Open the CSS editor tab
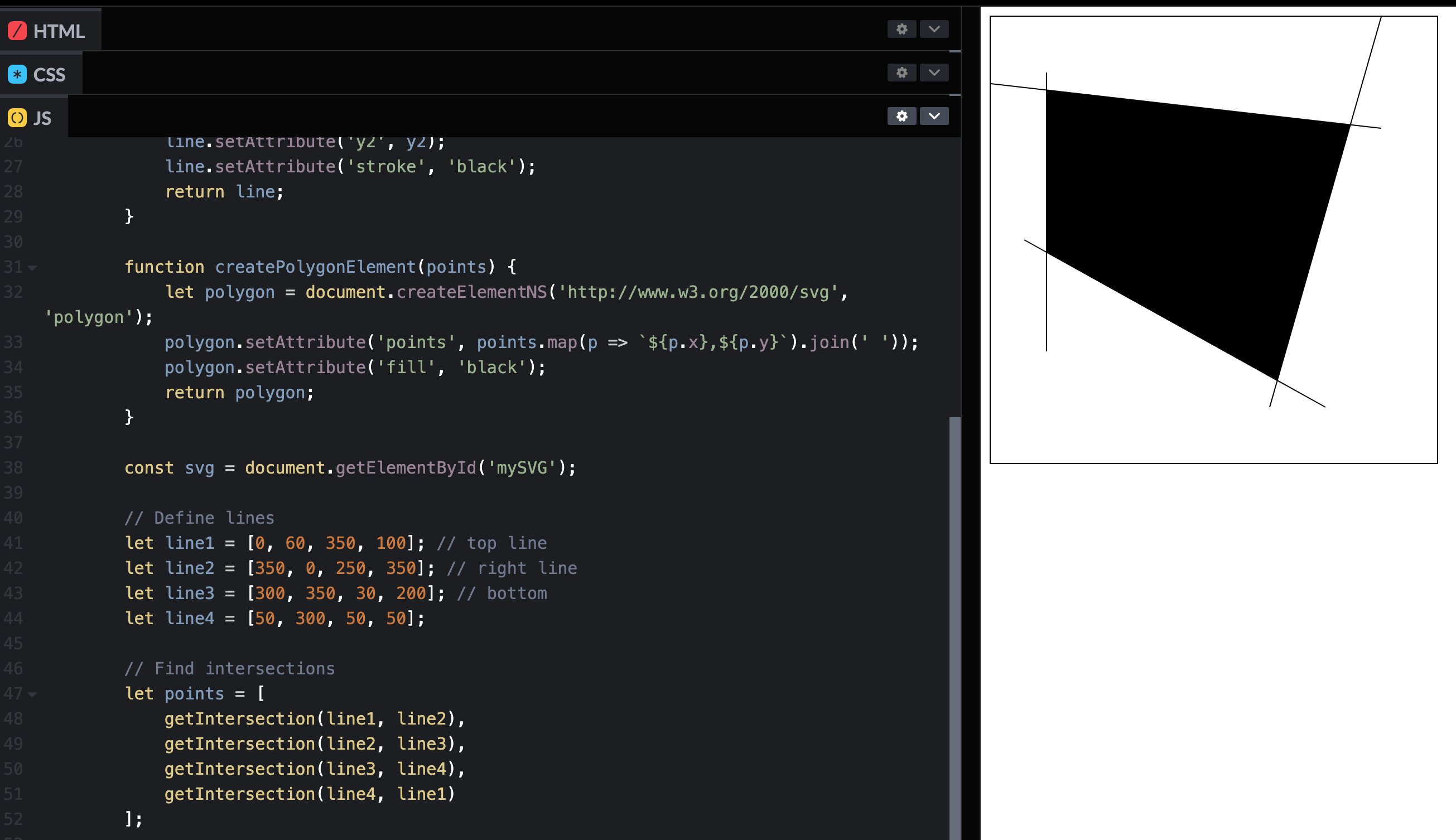Screen dimensions: 1456x840 pos(41,74)
